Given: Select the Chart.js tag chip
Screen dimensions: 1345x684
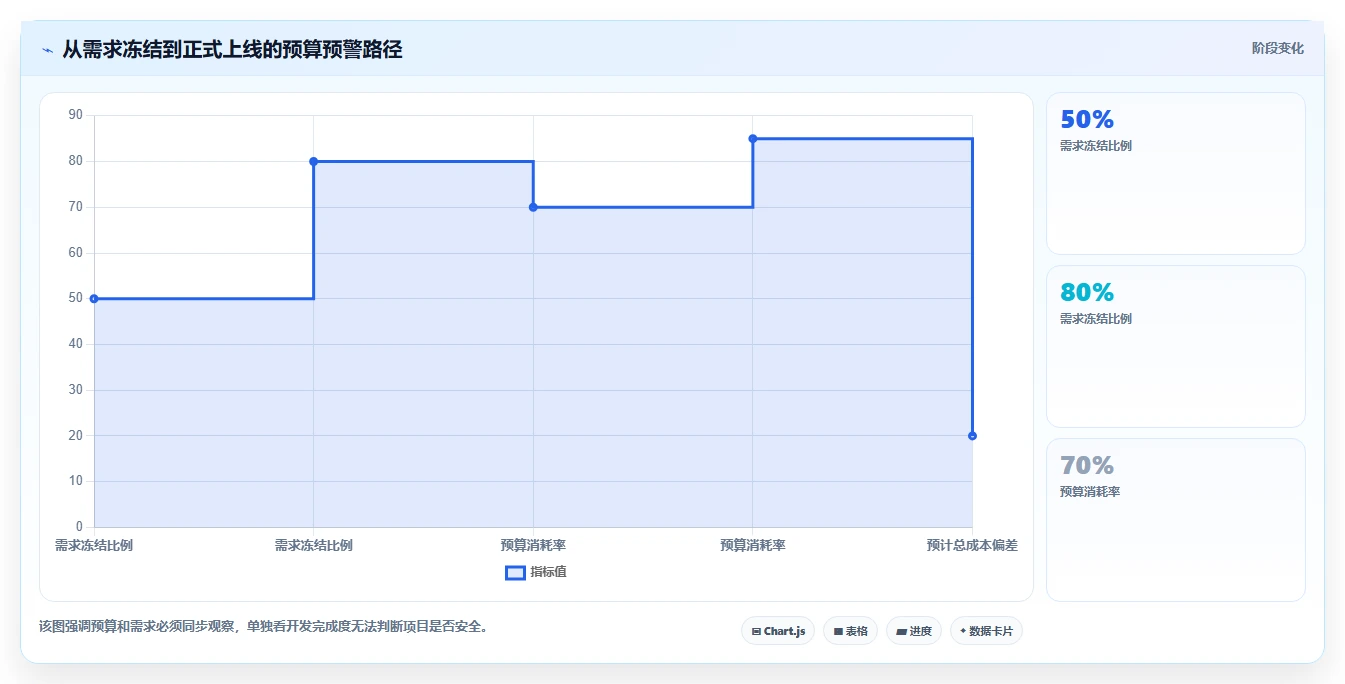Looking at the screenshot, I should point(777,631).
